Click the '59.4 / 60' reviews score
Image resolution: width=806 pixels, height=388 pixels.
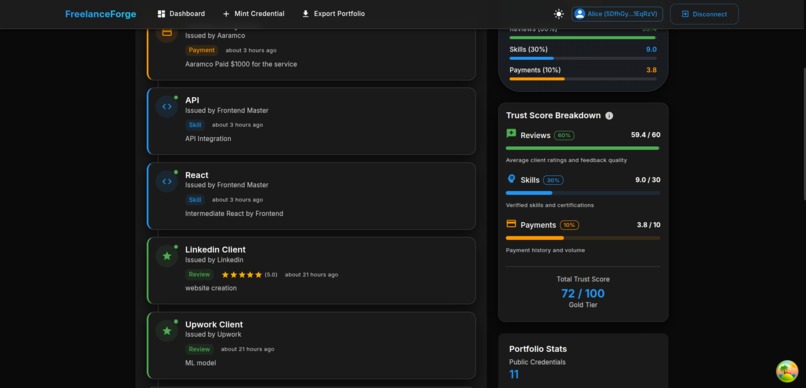(646, 135)
